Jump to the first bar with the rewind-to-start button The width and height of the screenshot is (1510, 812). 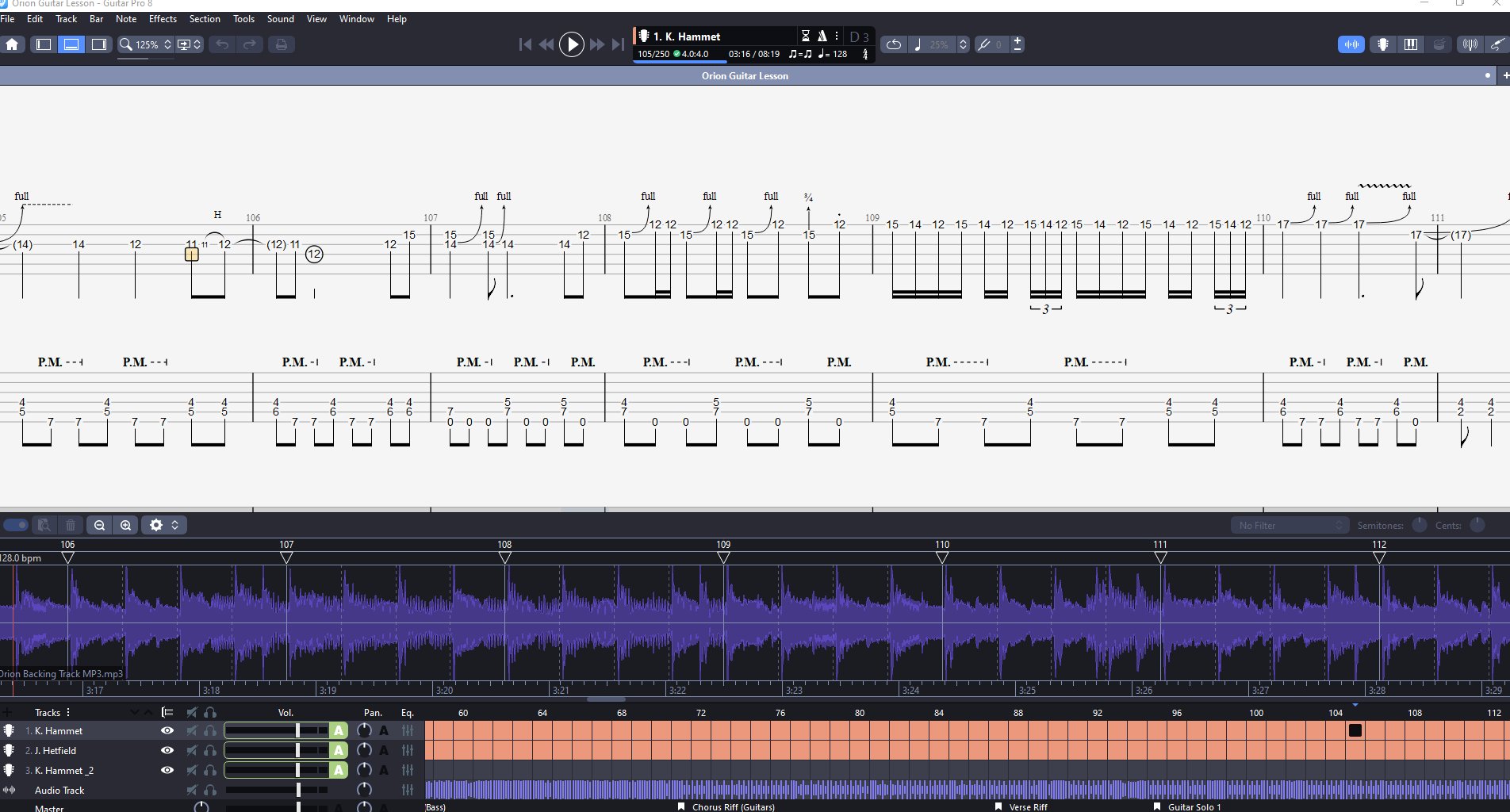click(x=525, y=44)
